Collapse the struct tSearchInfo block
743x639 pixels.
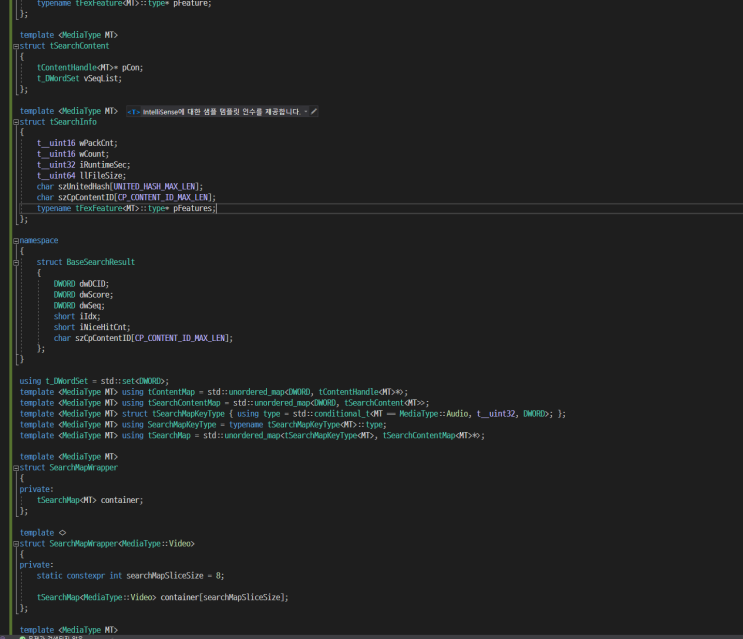16,122
